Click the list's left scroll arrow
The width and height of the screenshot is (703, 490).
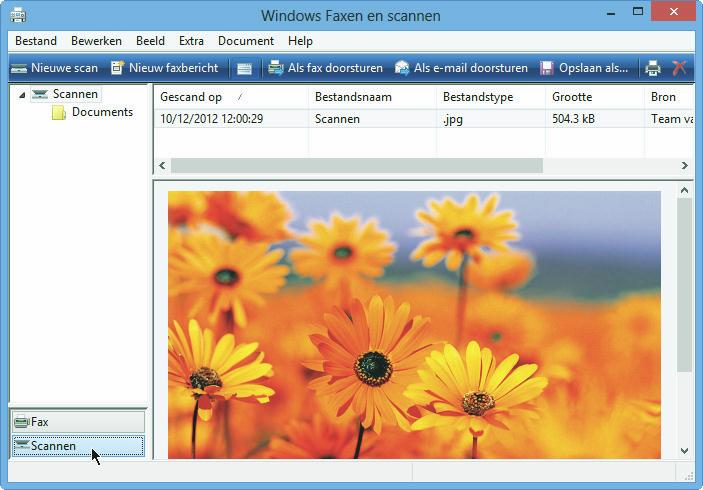coord(162,165)
